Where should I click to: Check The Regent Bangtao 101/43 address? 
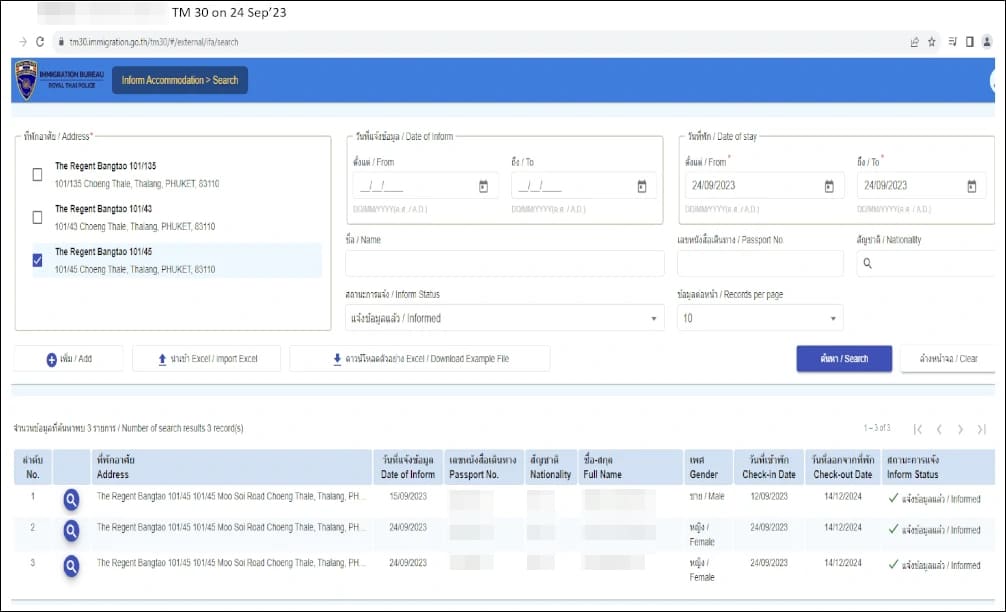point(37,217)
